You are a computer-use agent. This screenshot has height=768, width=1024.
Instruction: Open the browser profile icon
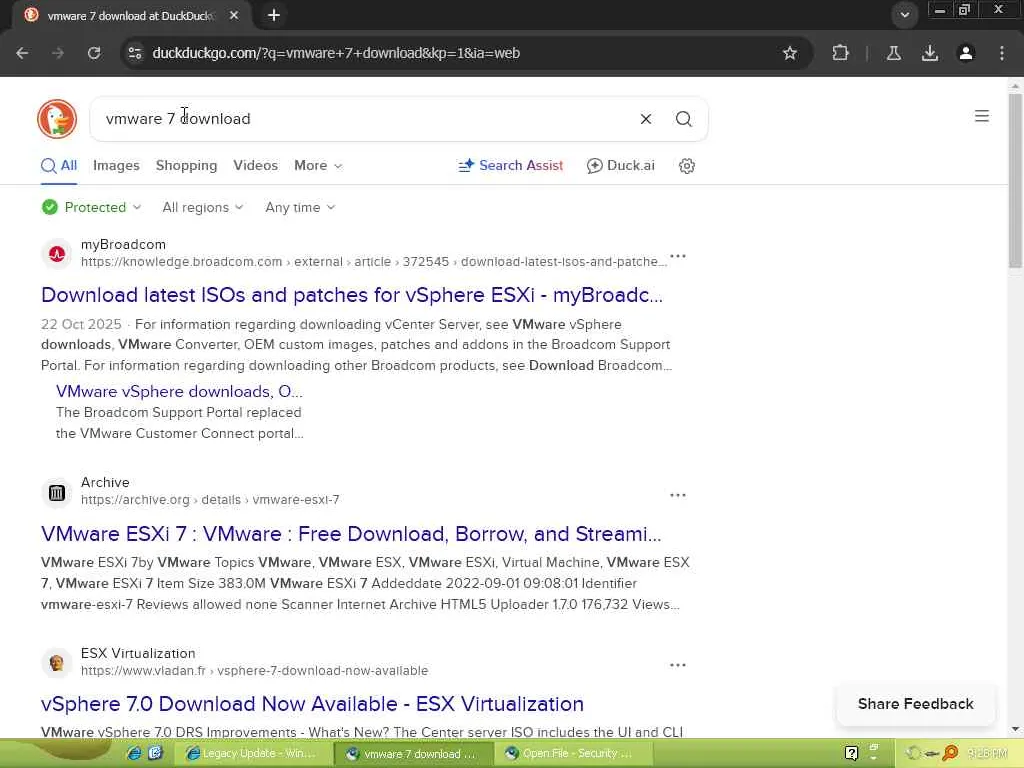966,53
